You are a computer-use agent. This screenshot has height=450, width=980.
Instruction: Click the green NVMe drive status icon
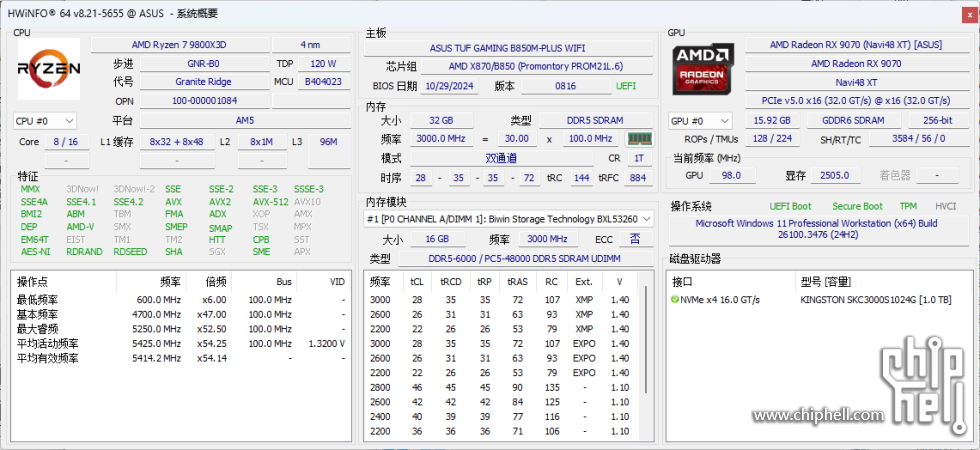pos(674,300)
